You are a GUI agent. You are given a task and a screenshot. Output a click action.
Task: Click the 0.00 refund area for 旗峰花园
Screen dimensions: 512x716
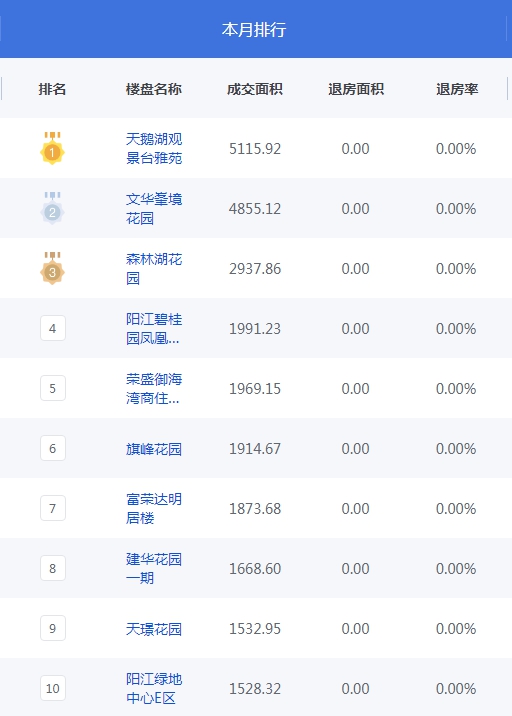(355, 449)
